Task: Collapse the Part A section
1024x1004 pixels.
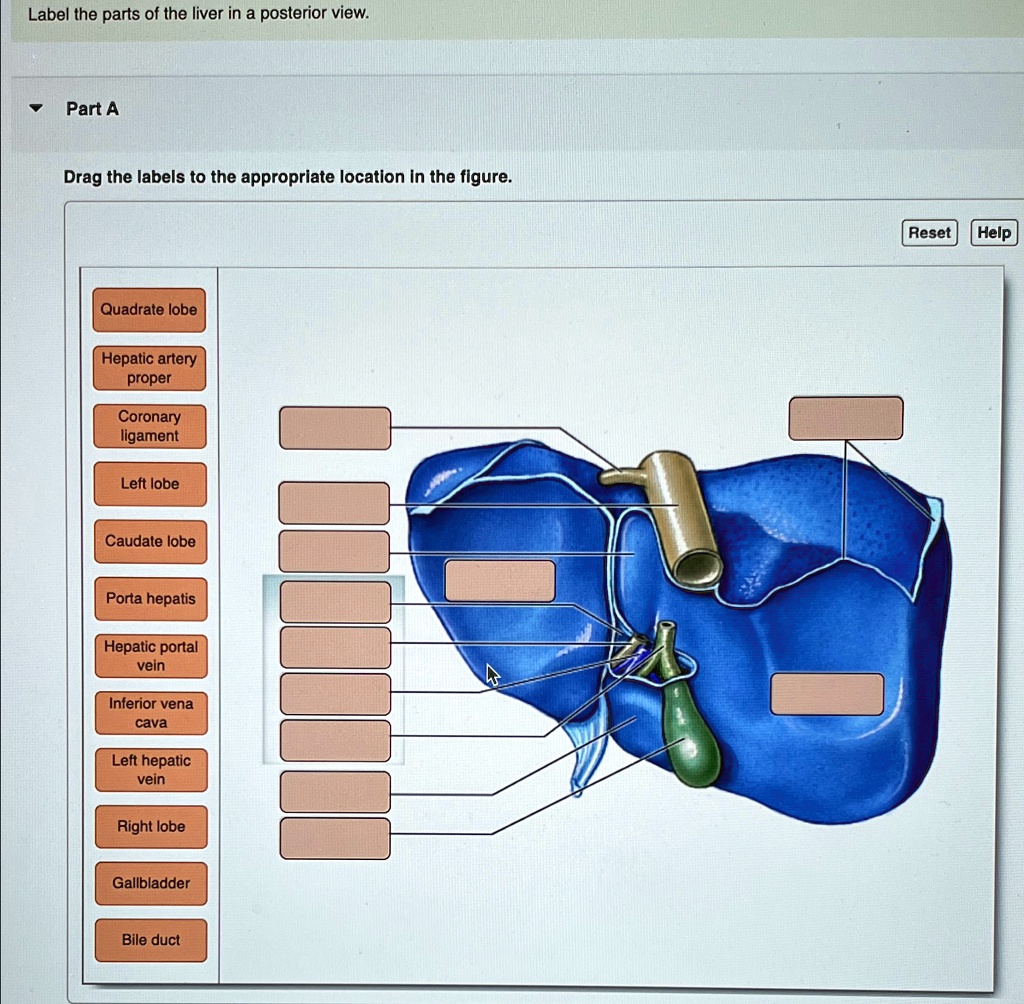Action: coord(33,109)
